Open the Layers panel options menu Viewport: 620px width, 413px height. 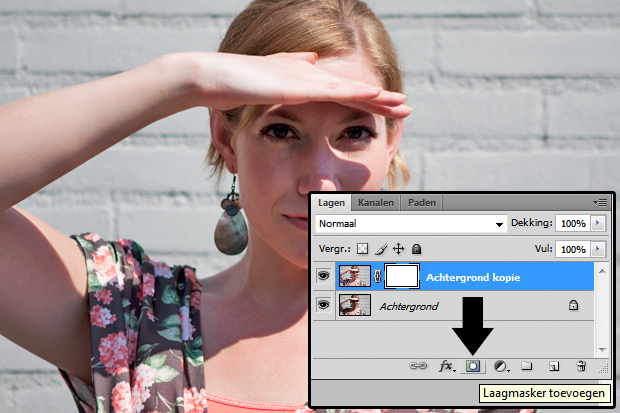click(599, 202)
